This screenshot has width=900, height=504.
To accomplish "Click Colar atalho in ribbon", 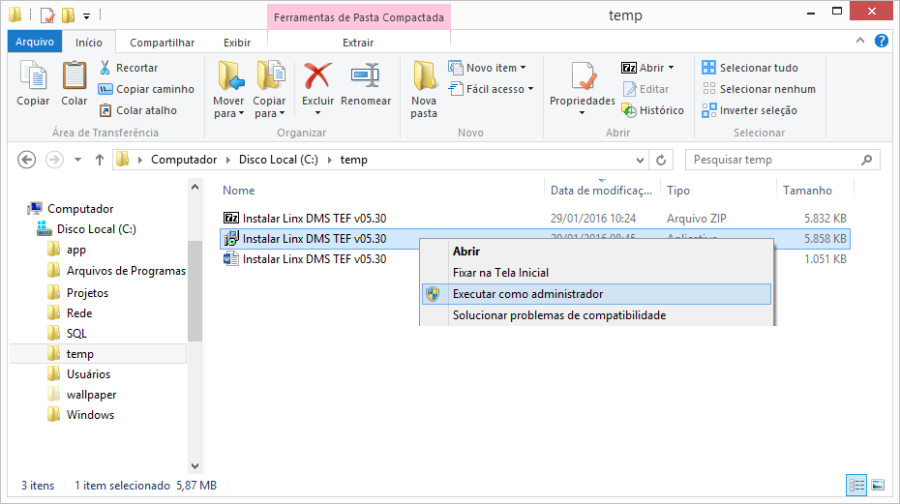I will (138, 110).
